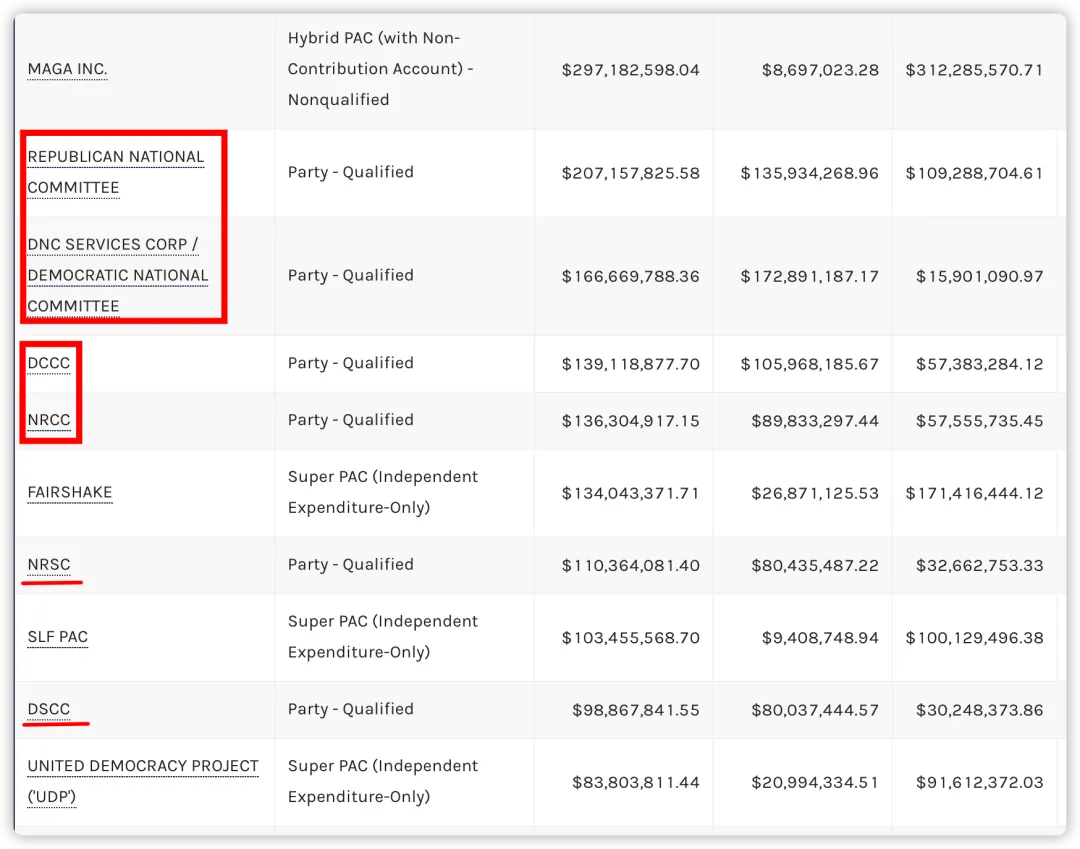Viewport: 1080px width, 849px height.
Task: Click the UNITED DEMOCRACY PROJECT ('UDP') link
Action: click(x=143, y=766)
